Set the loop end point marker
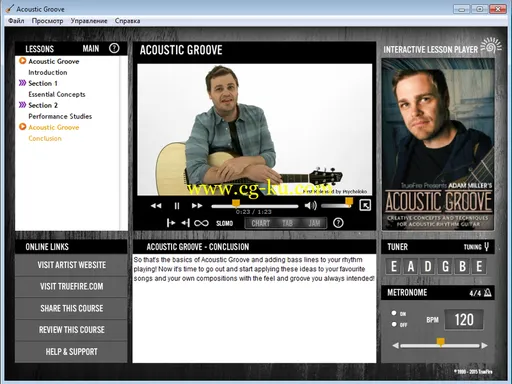This screenshot has width=512, height=384. [186, 223]
